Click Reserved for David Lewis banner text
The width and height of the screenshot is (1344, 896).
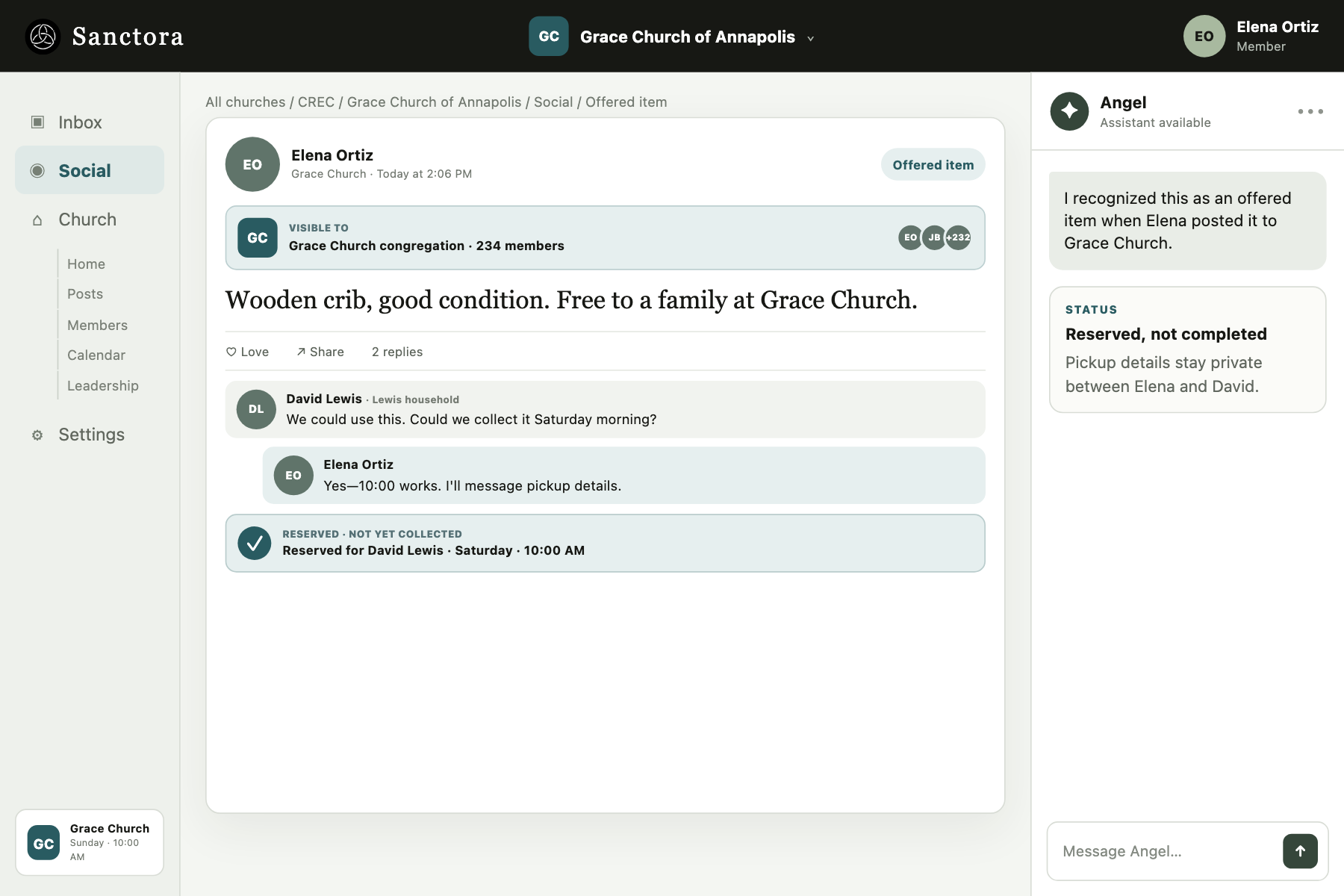433,550
